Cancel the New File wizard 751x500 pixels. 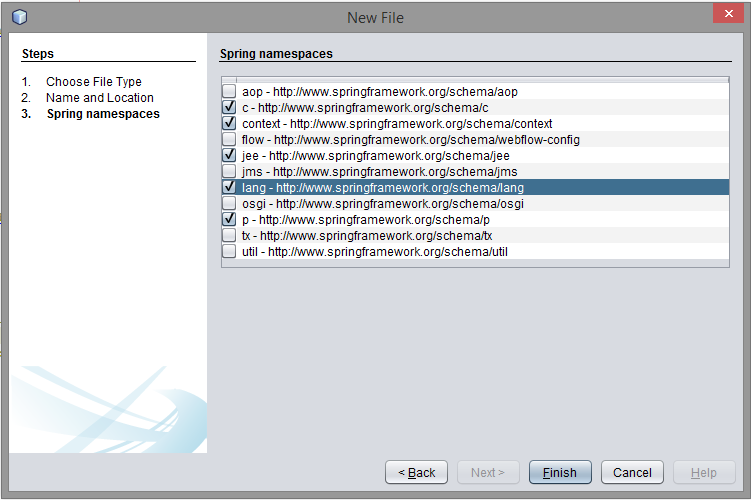pyautogui.click(x=632, y=473)
